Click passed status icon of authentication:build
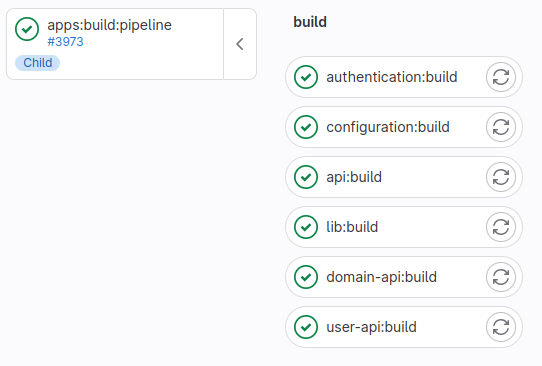This screenshot has height=366, width=542. tap(306, 77)
